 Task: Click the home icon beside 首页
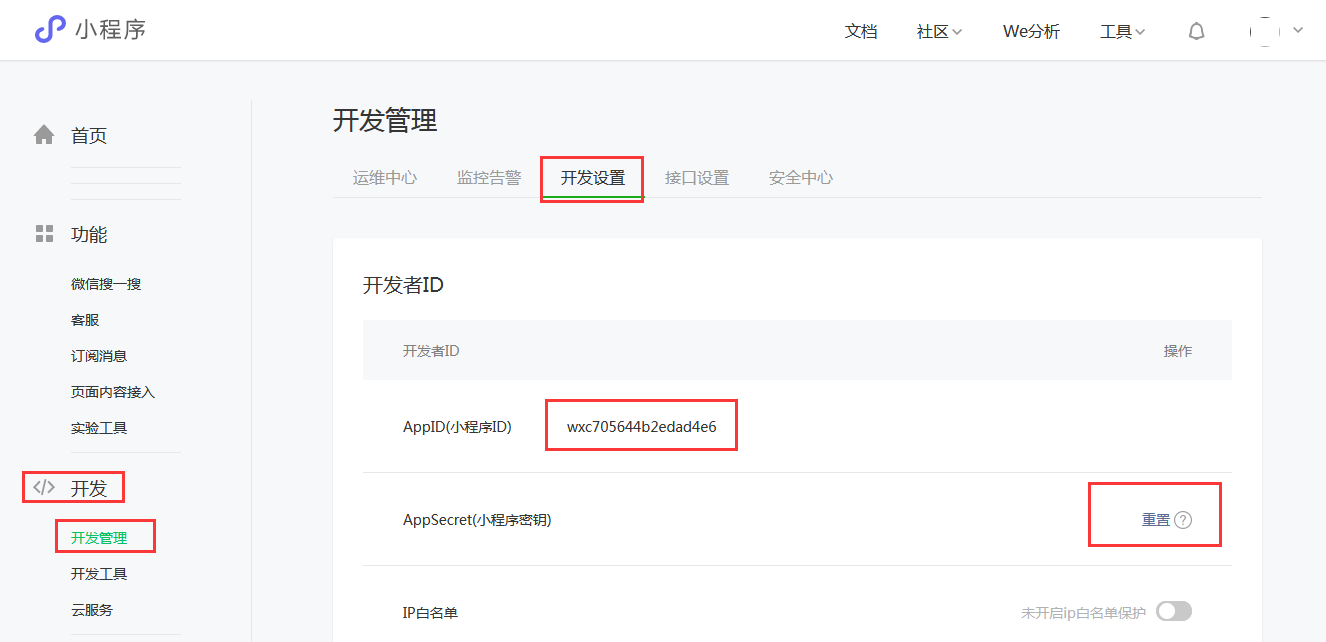[x=44, y=135]
